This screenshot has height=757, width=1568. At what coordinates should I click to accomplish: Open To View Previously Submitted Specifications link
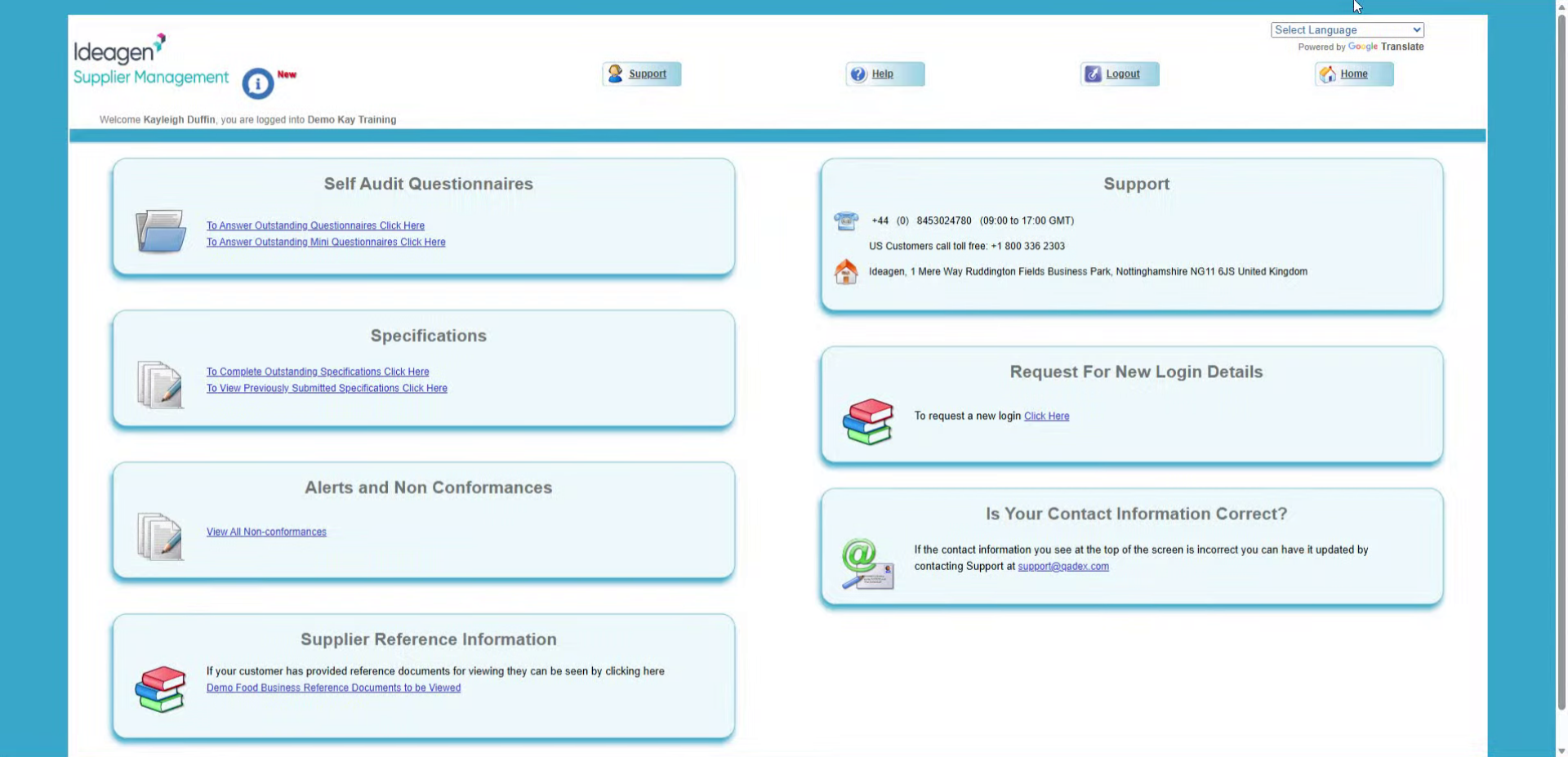coord(327,388)
